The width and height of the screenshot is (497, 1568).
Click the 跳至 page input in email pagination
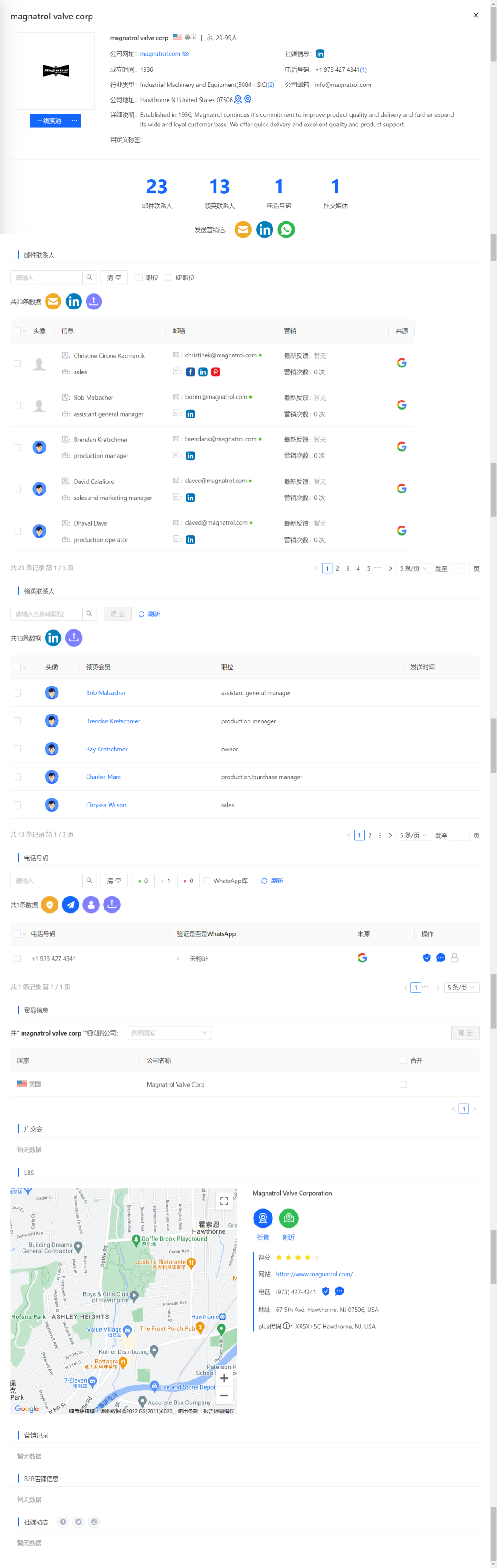point(460,568)
